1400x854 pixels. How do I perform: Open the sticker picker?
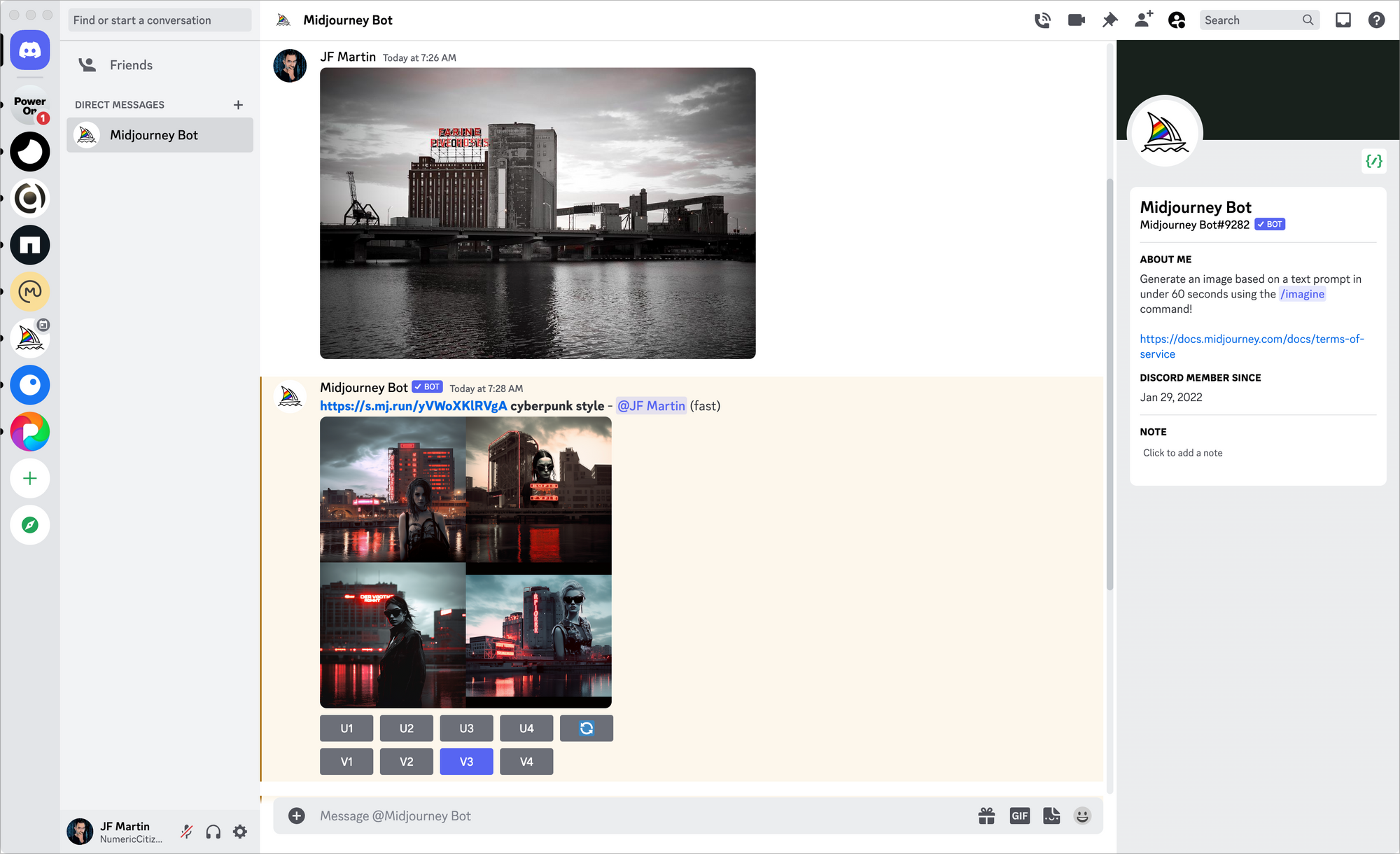(1051, 815)
